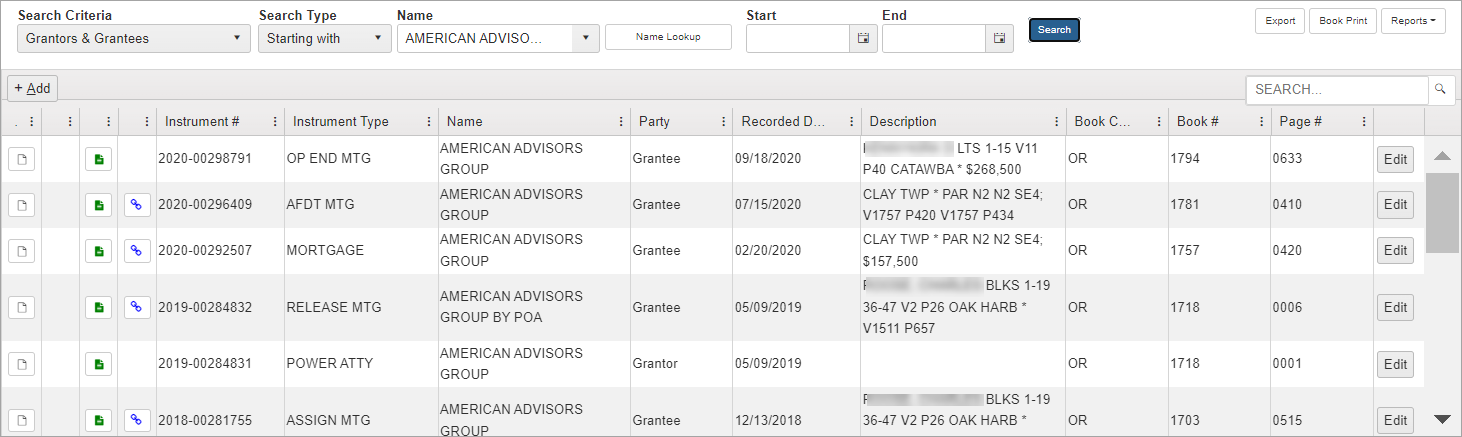Click scroll down arrow of results grid
Image resolution: width=1462 pixels, height=437 pixels.
click(1442, 419)
